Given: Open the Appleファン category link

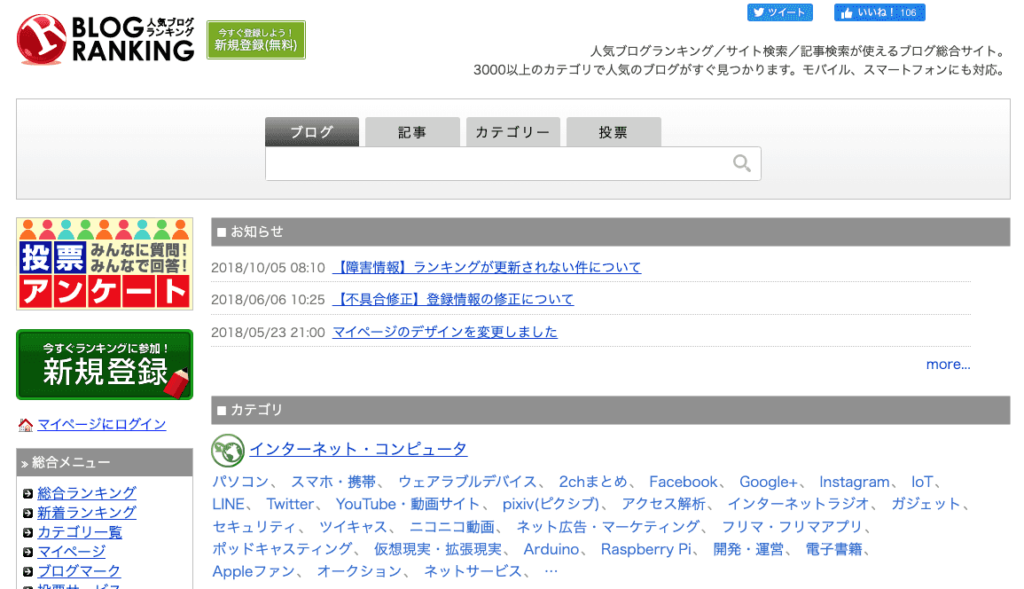Looking at the screenshot, I should [253, 571].
